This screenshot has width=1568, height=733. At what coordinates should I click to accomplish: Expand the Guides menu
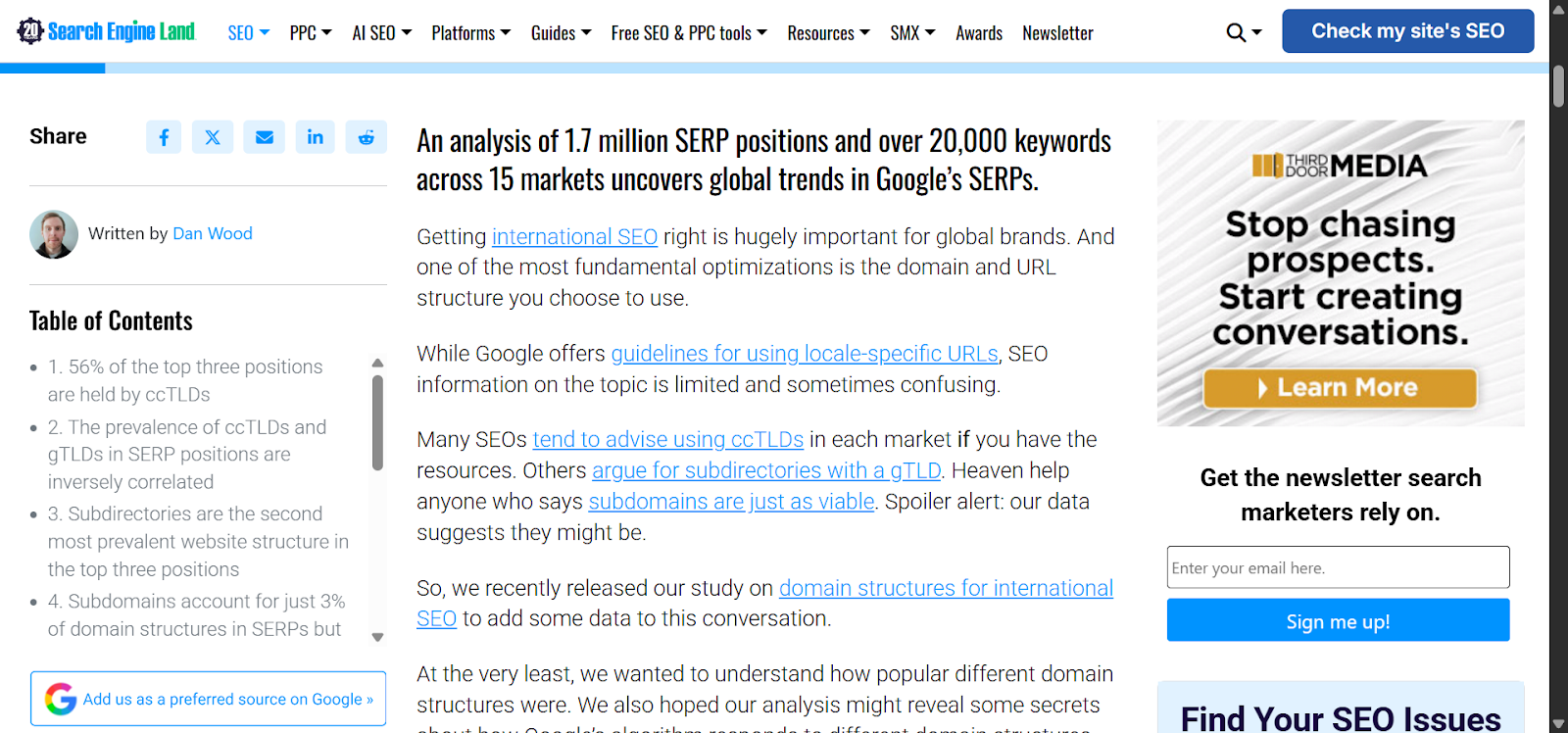click(x=562, y=33)
